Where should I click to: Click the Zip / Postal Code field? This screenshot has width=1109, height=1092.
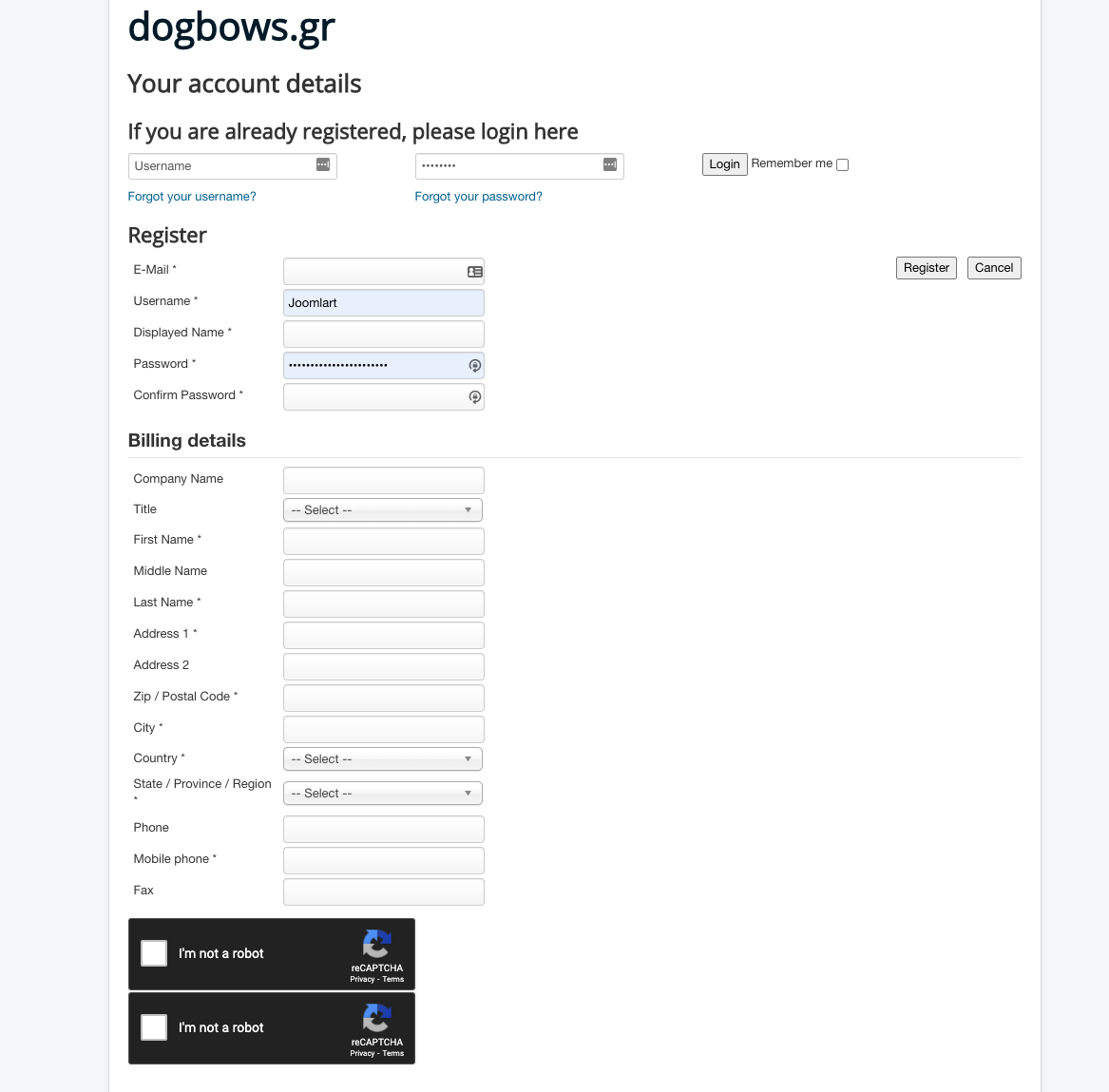pos(383,698)
